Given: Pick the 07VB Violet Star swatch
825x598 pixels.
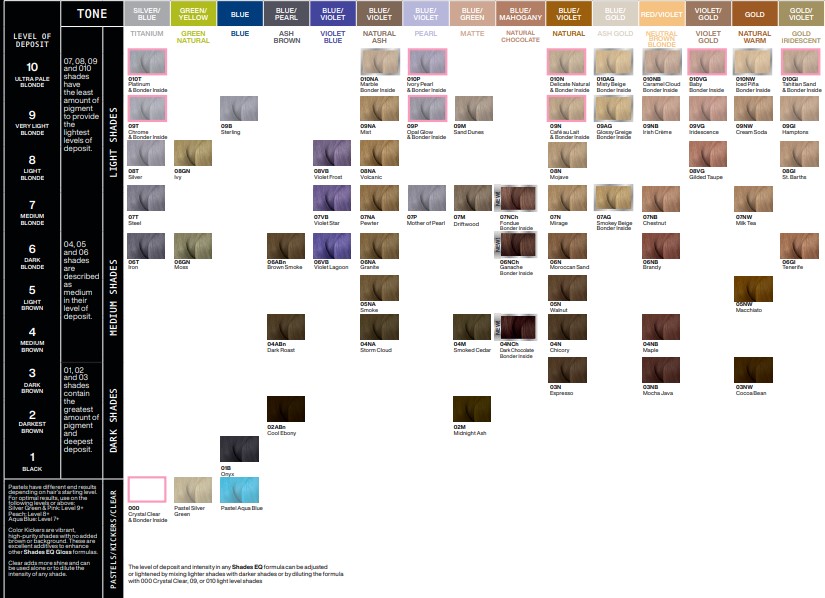Looking at the screenshot, I should click(x=332, y=198).
